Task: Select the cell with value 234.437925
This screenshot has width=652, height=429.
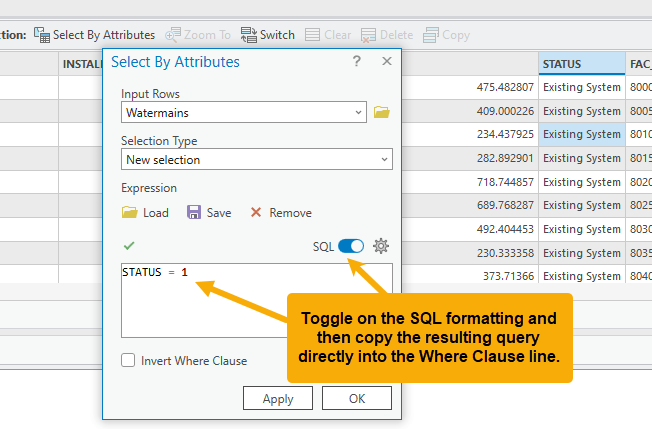Action: tap(470, 134)
